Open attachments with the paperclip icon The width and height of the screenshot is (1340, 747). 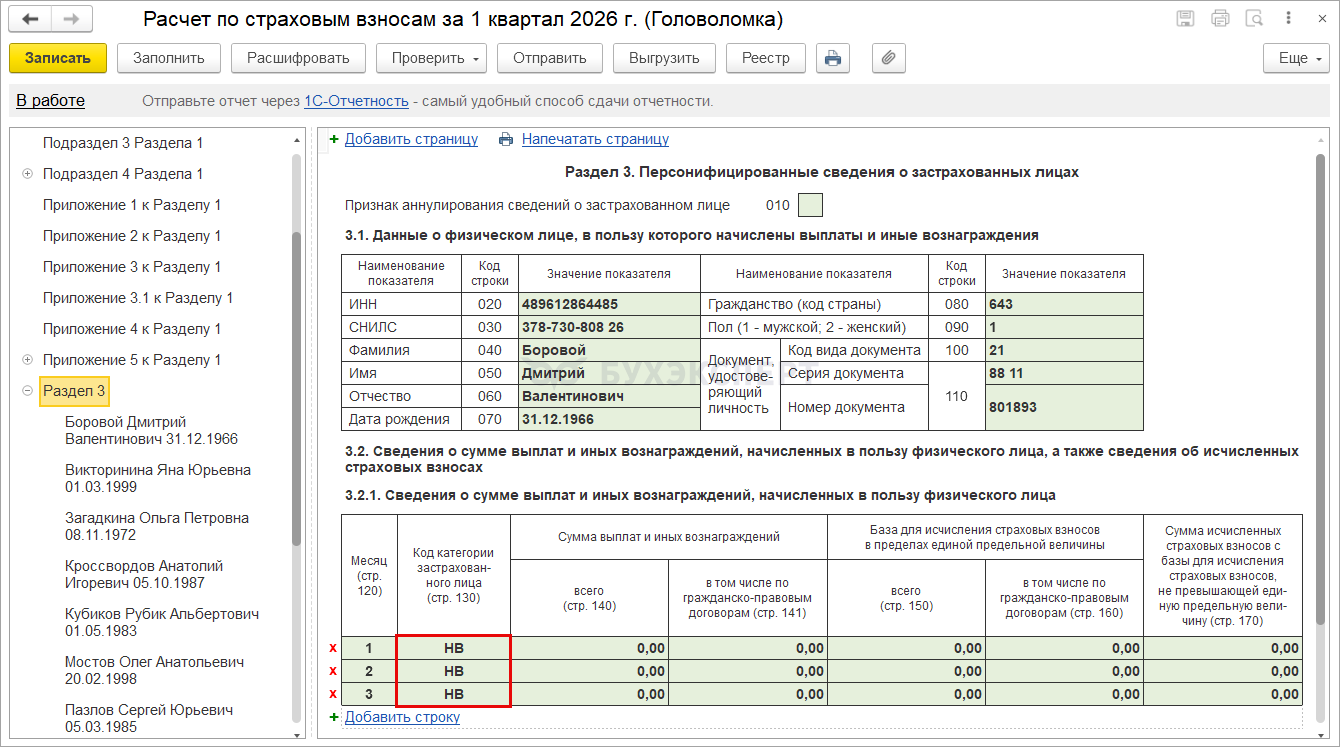pyautogui.click(x=888, y=58)
